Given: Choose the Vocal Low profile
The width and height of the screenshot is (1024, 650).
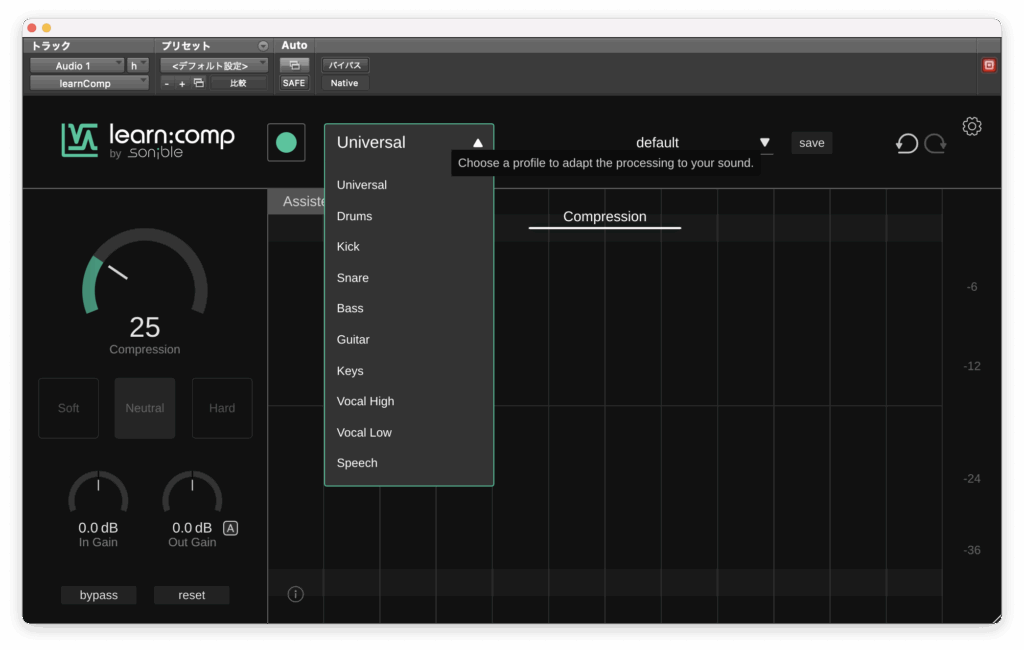Looking at the screenshot, I should pos(409,432).
